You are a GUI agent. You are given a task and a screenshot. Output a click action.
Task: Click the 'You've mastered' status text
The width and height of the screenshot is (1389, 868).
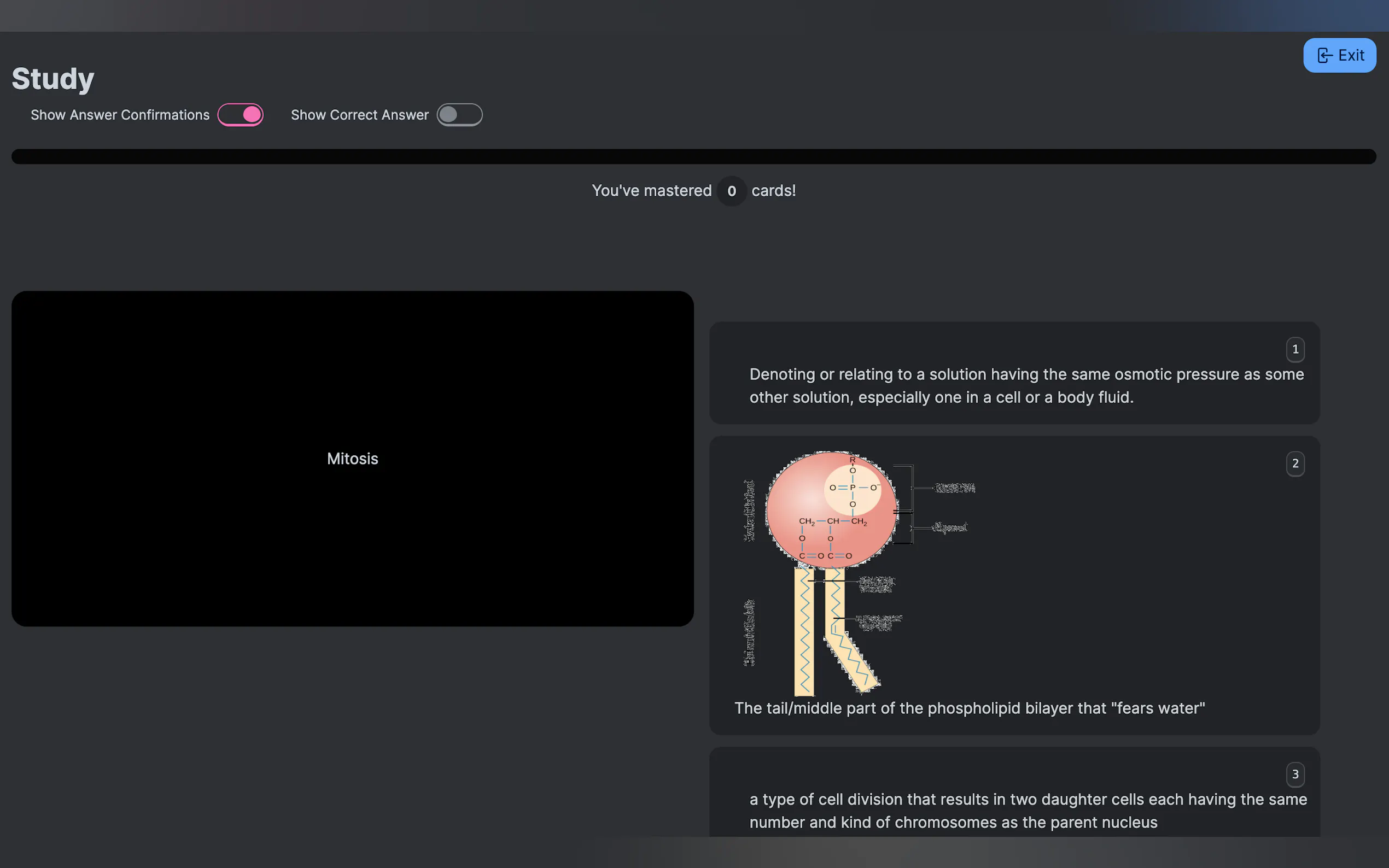651,191
